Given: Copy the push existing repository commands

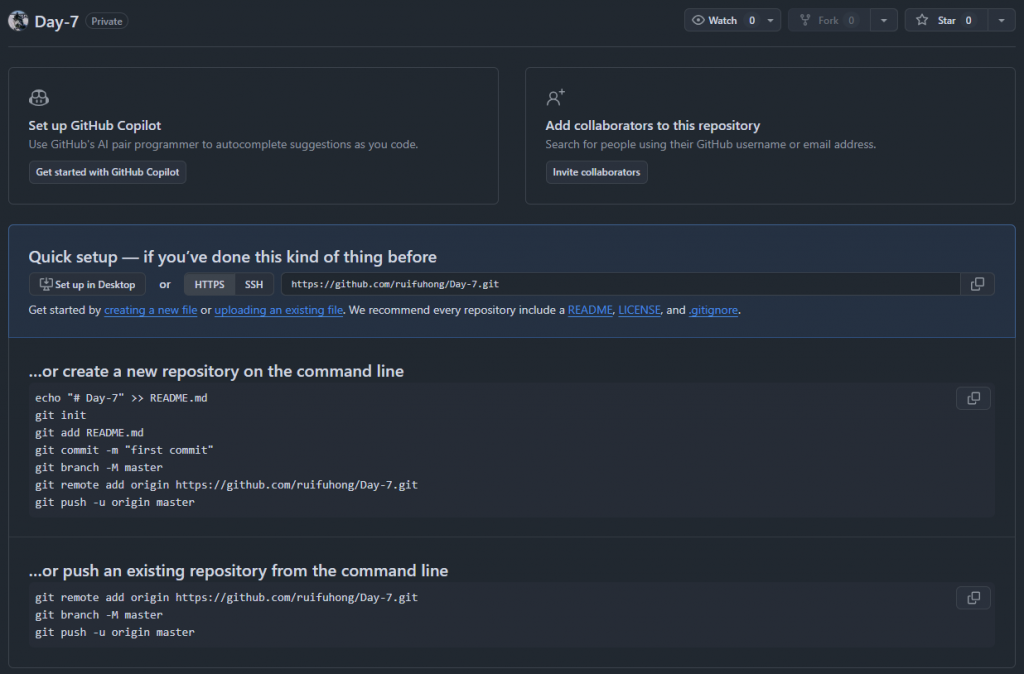Looking at the screenshot, I should [x=973, y=598].
